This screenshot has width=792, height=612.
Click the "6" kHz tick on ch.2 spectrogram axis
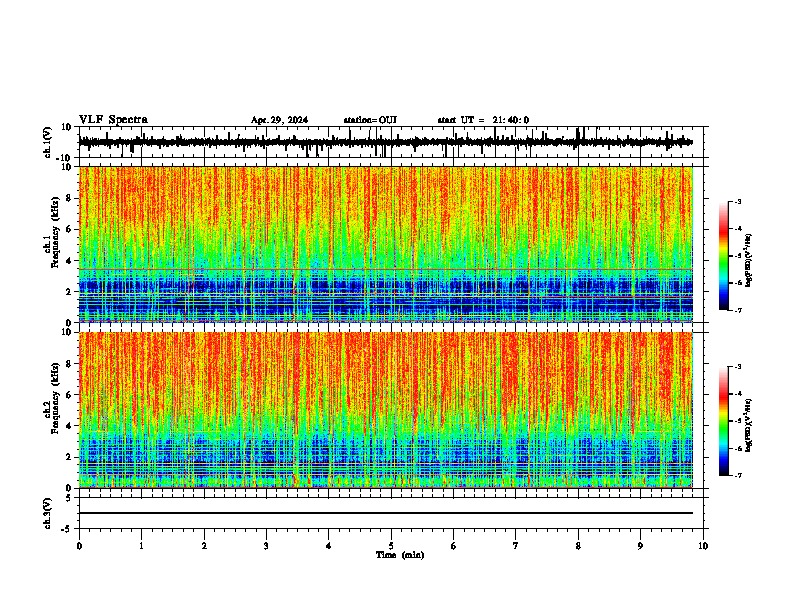point(70,395)
